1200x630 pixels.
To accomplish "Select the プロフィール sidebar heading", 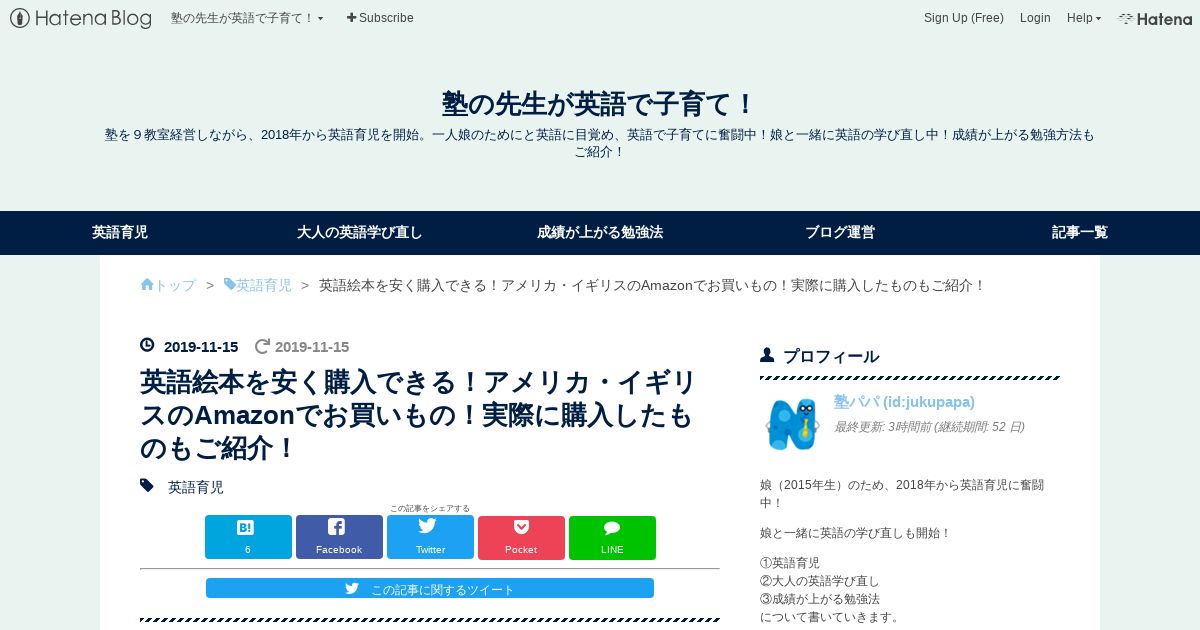I will tap(830, 356).
